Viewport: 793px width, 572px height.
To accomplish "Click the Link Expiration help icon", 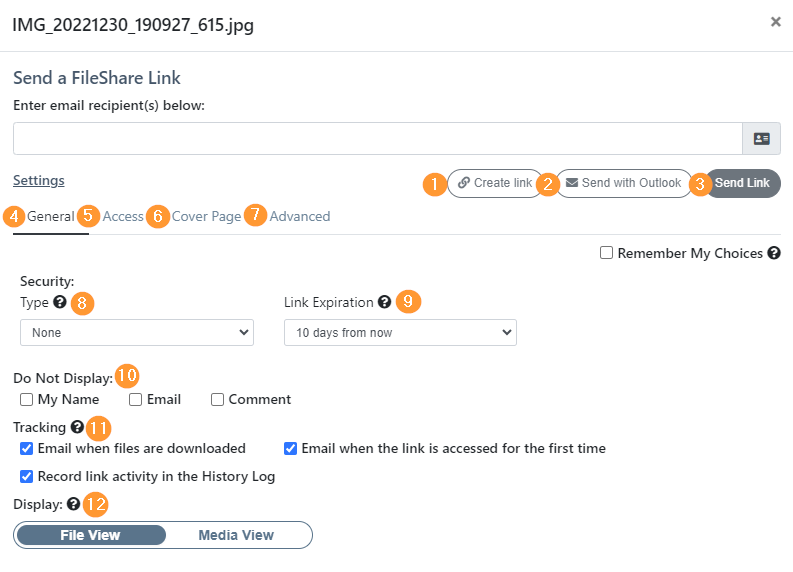I will [384, 302].
